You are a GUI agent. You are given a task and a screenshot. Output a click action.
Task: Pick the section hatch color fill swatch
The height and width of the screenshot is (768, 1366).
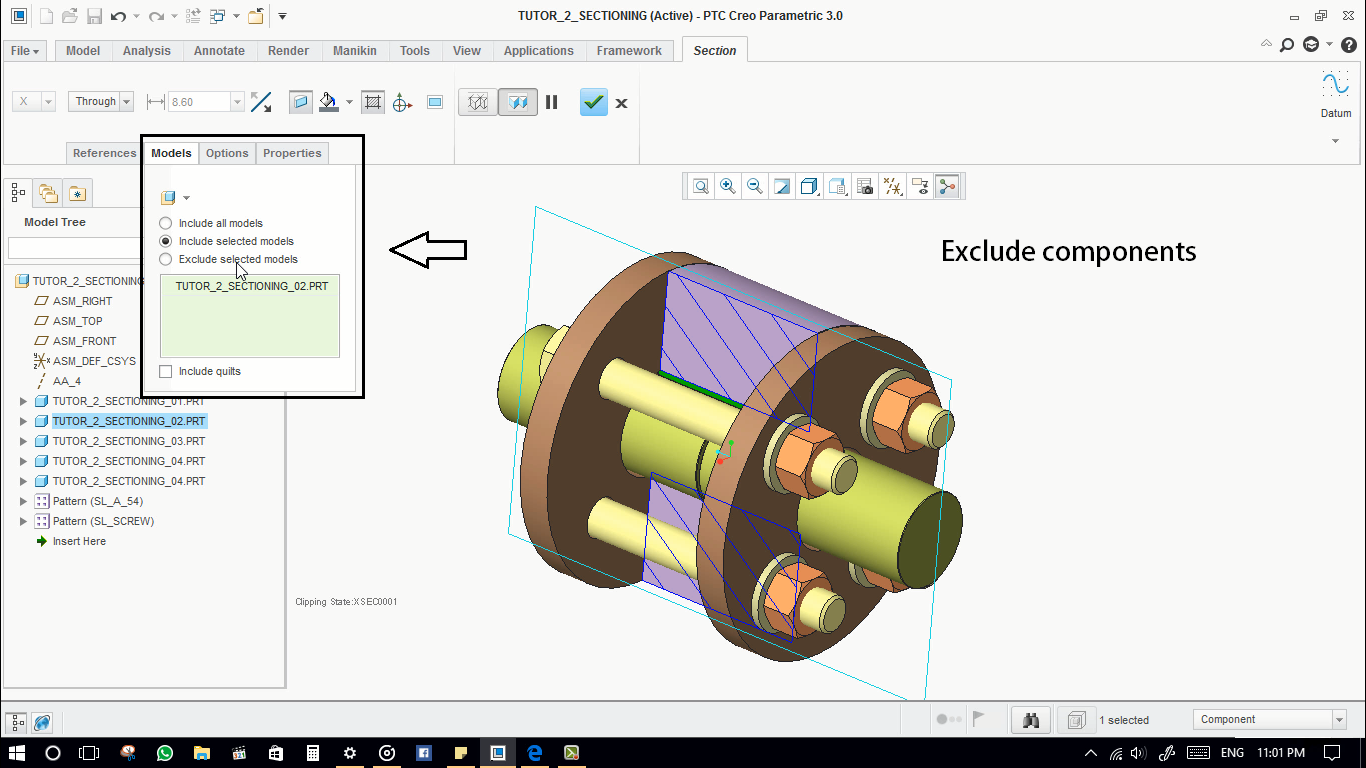[x=328, y=102]
